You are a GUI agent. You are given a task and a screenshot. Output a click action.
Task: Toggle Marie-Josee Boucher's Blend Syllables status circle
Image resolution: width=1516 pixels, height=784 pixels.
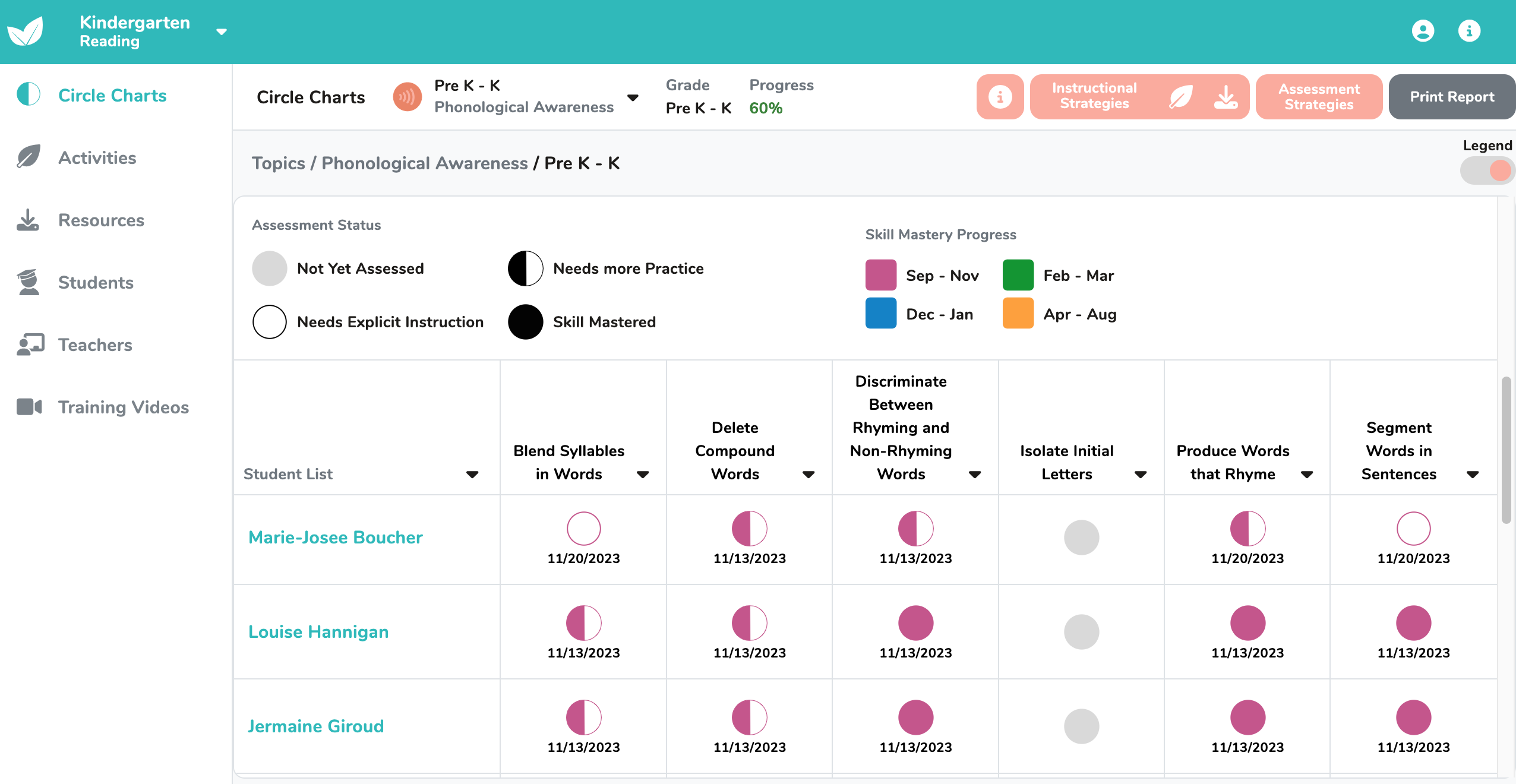click(x=583, y=529)
